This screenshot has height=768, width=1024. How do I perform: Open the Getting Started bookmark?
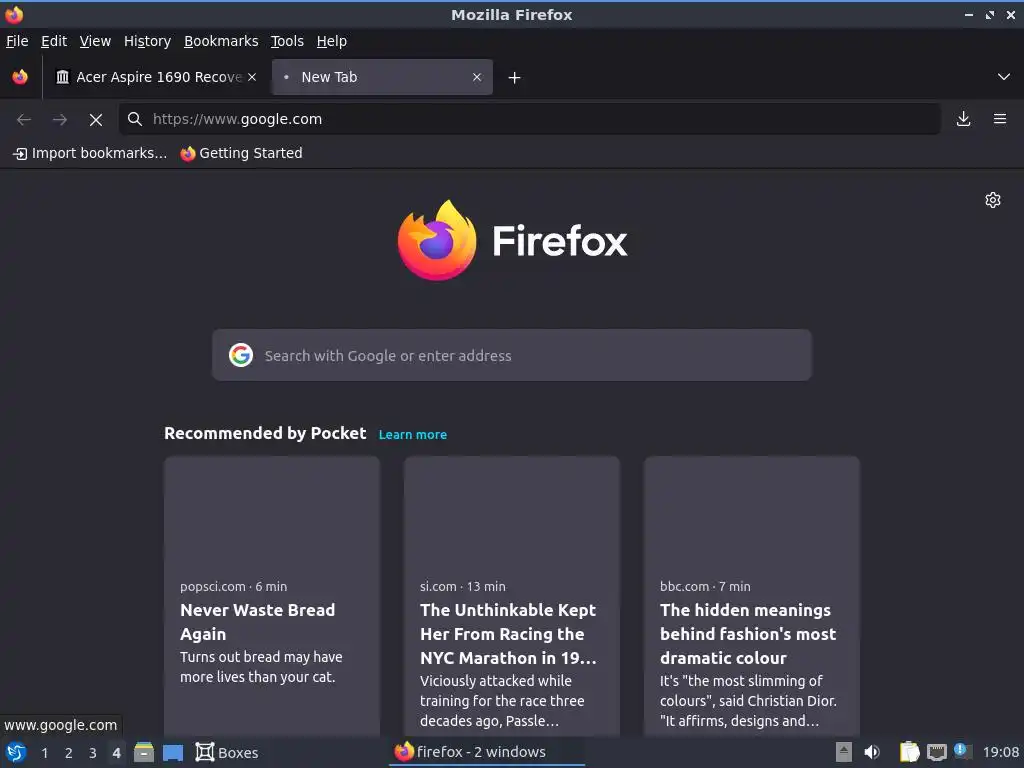242,153
